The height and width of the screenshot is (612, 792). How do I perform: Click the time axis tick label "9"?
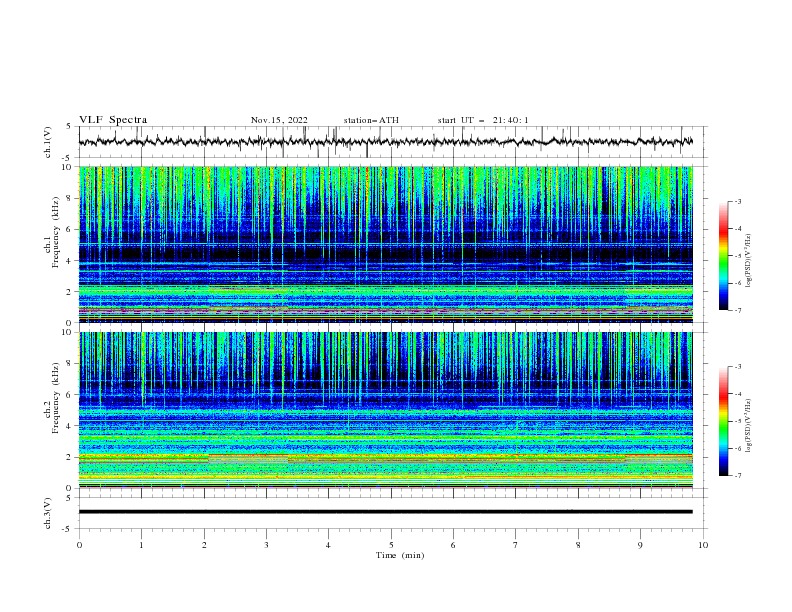(x=640, y=545)
